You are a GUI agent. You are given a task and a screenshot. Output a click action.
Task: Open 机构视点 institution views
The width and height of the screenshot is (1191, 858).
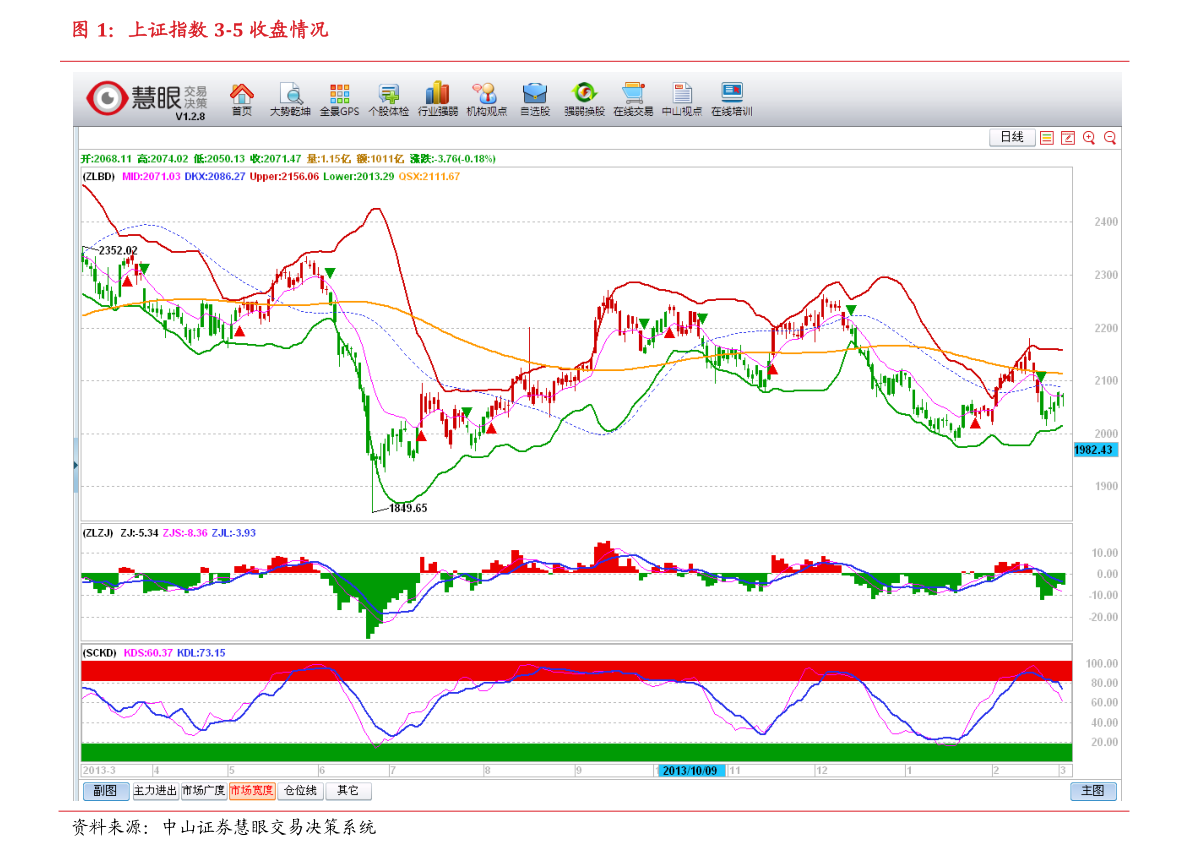(486, 99)
